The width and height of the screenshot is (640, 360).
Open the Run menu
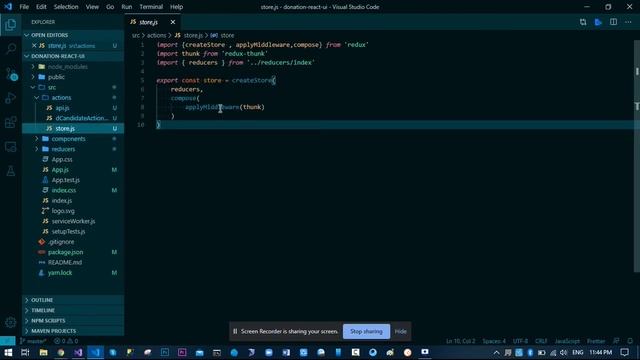127,7
